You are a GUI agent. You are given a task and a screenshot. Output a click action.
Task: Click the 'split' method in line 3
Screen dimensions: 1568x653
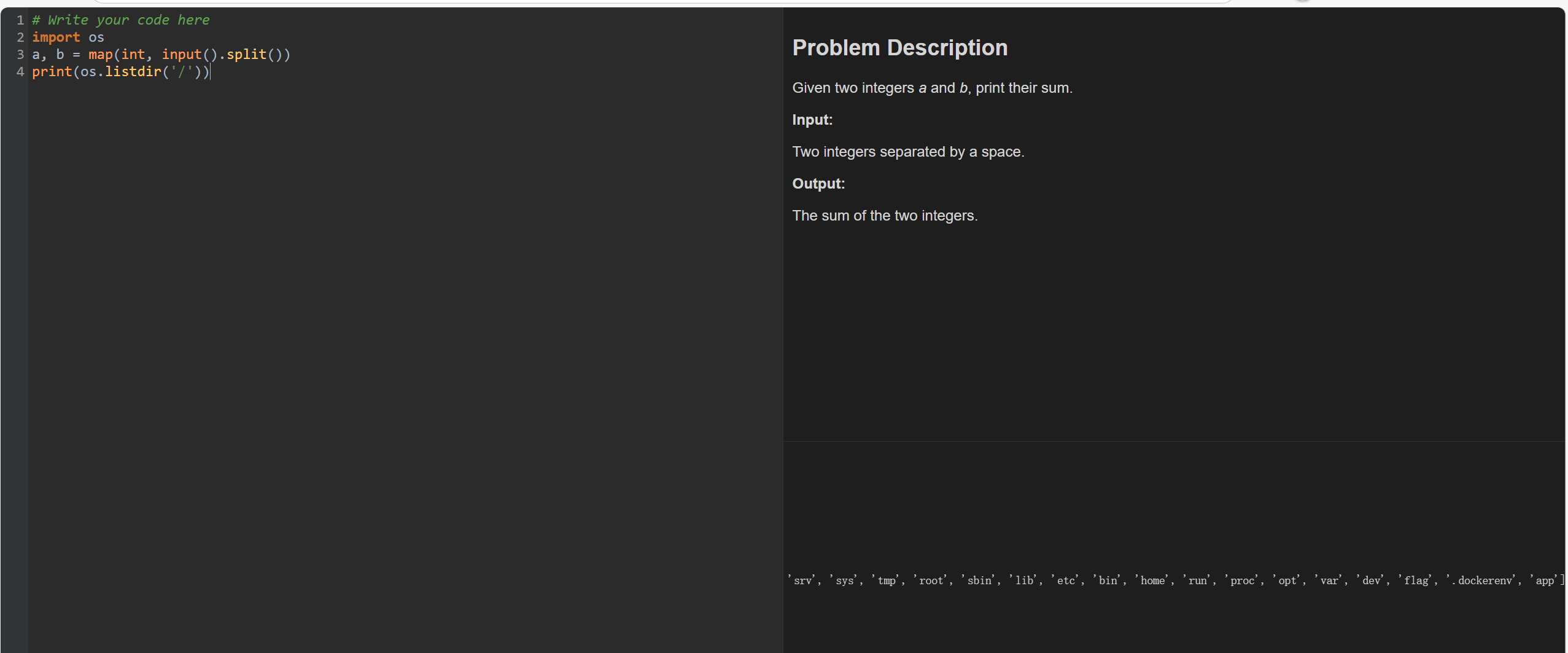tap(246, 55)
